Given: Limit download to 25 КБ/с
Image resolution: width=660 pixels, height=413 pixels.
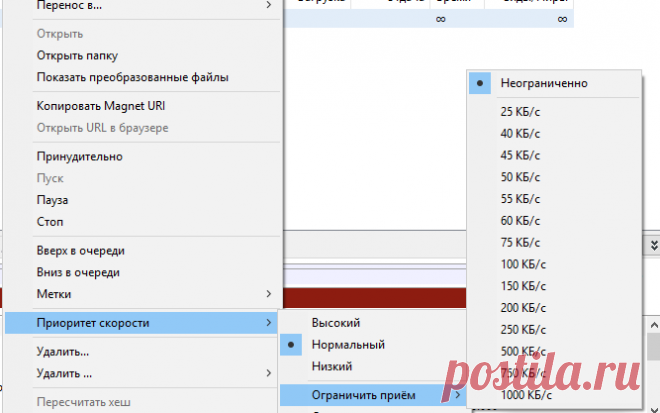Looking at the screenshot, I should [x=554, y=112].
